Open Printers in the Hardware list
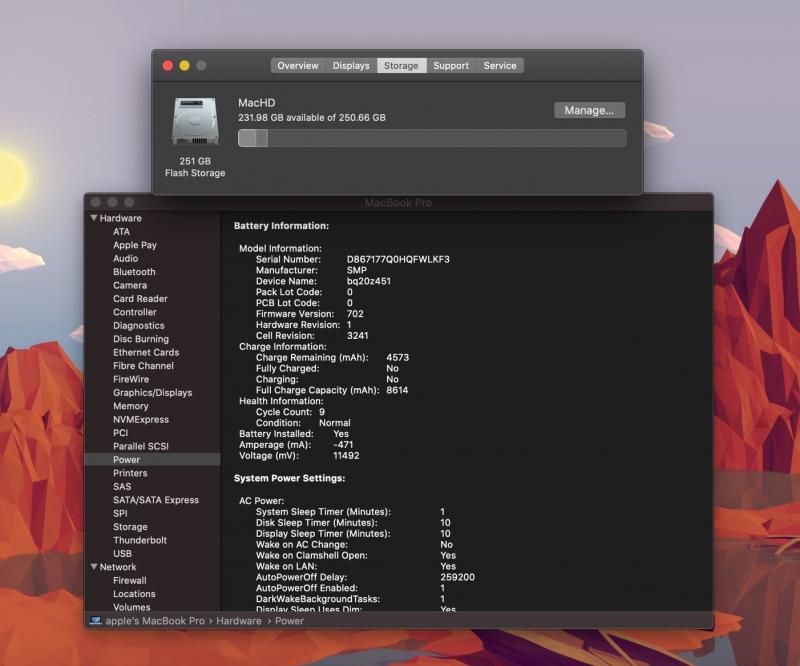This screenshot has height=666, width=800. point(130,473)
